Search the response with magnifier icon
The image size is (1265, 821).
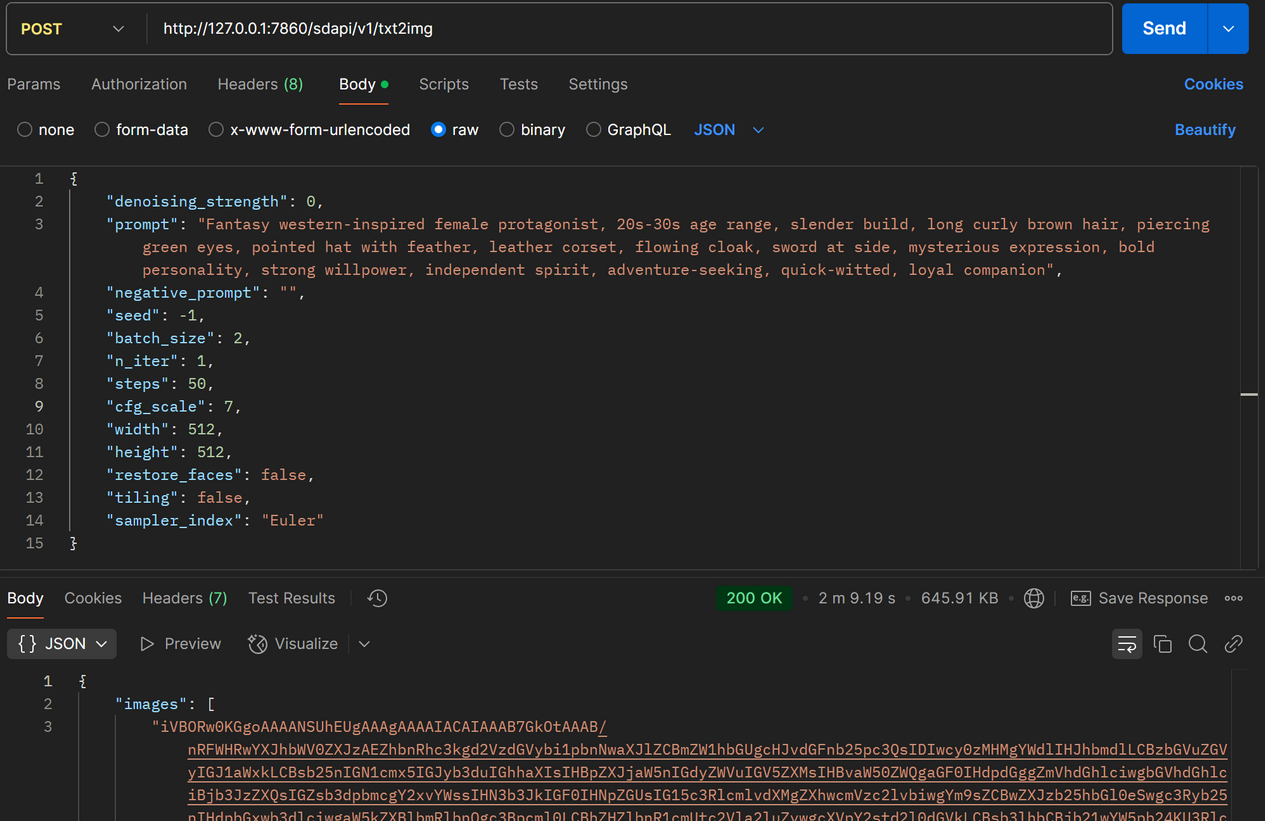1197,644
